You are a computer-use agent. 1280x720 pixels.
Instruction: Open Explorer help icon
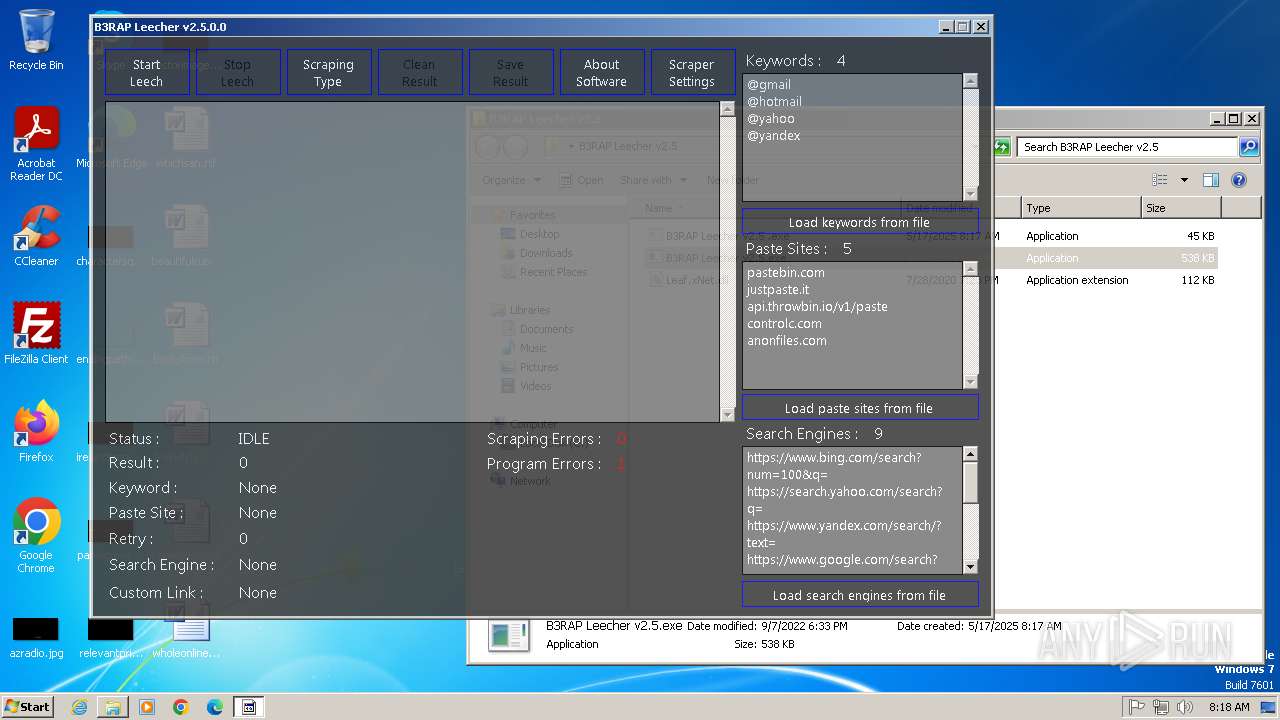click(x=1239, y=180)
